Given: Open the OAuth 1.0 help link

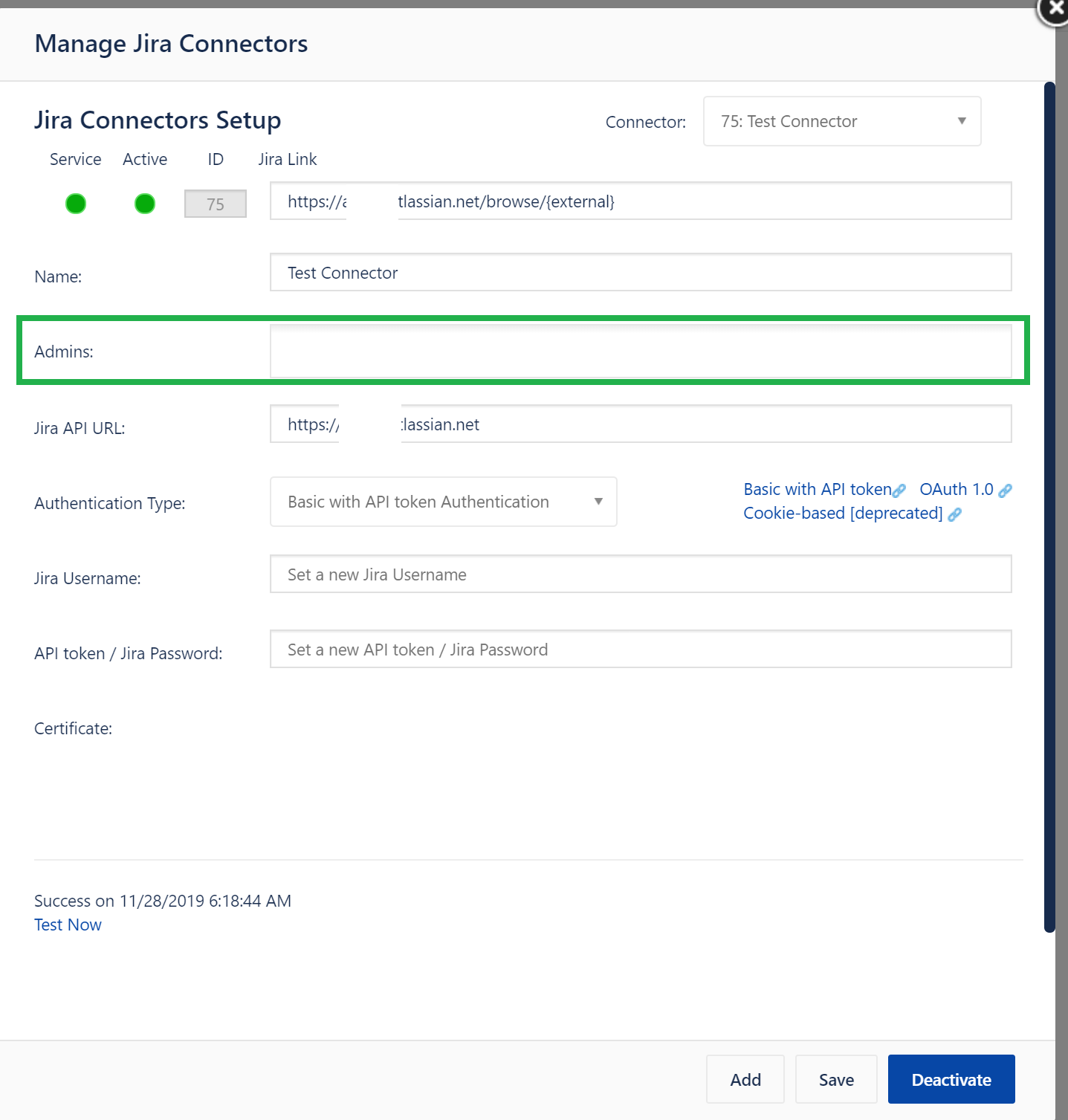Looking at the screenshot, I should click(x=957, y=489).
